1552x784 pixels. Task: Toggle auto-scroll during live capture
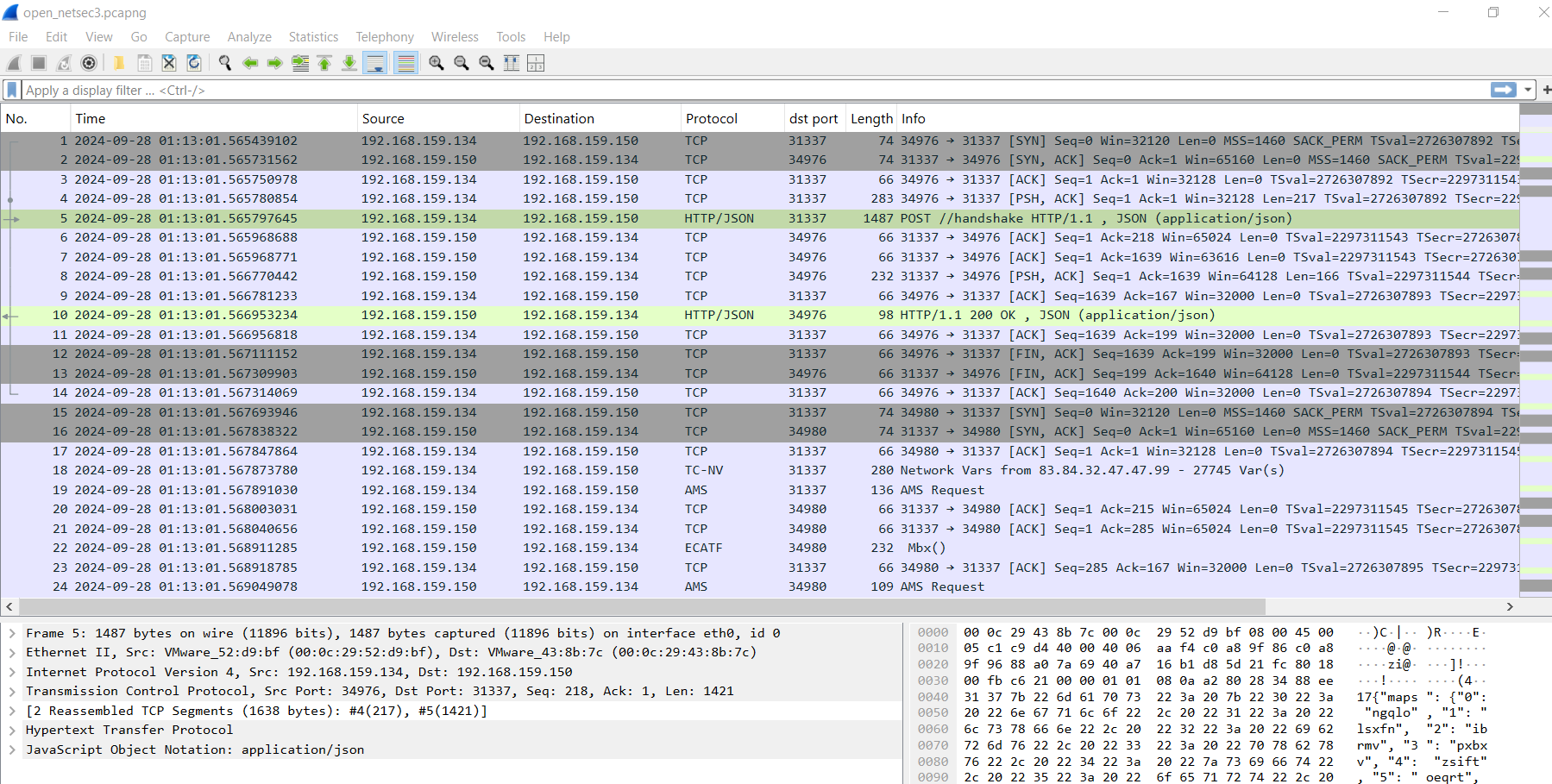[x=375, y=63]
